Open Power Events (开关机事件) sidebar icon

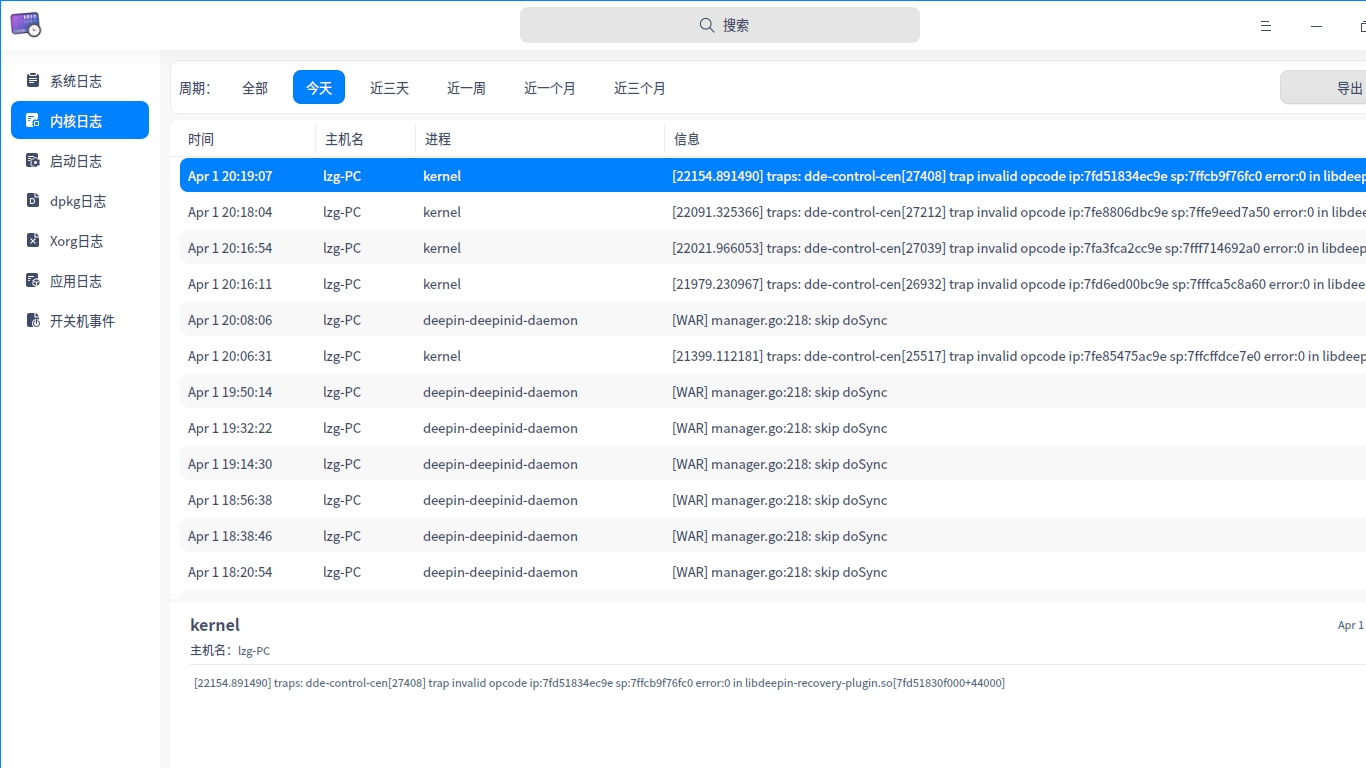(x=33, y=321)
